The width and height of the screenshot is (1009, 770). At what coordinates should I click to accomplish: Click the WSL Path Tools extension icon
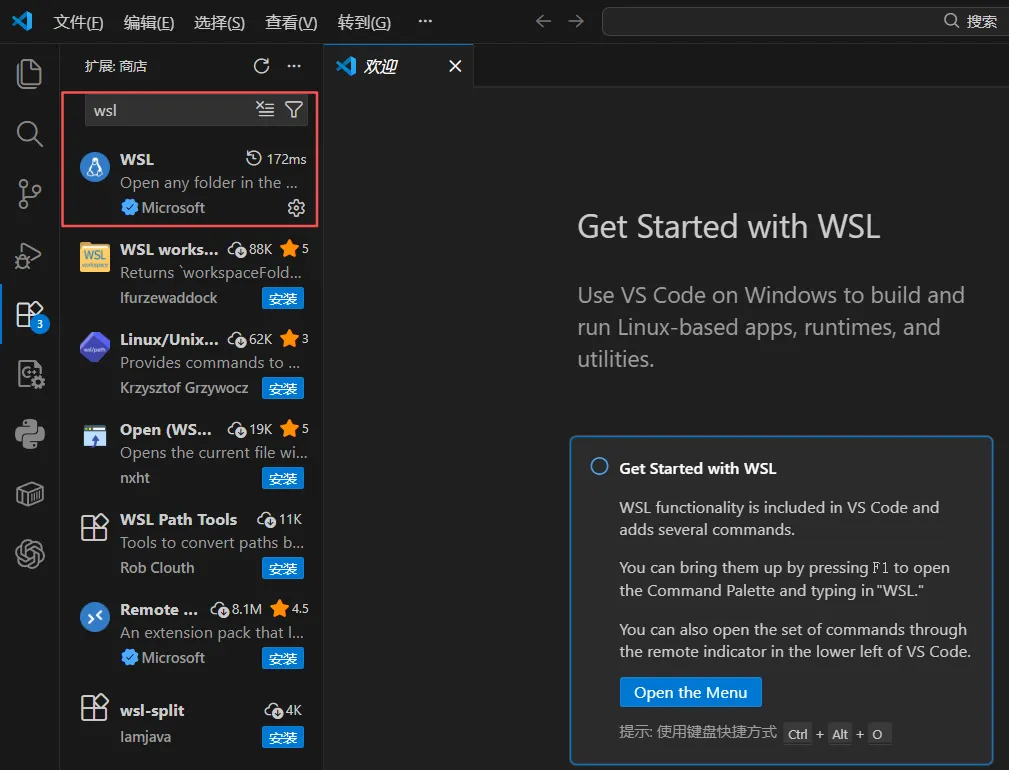point(95,527)
